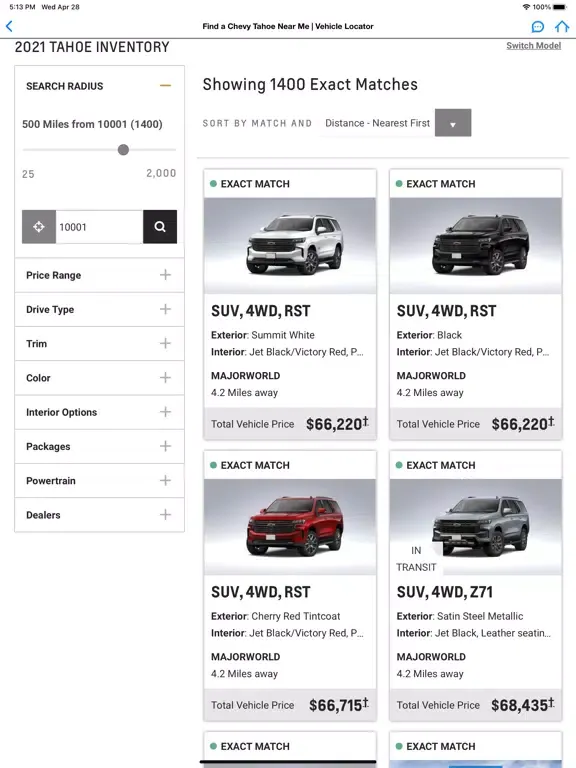Click 2021 TAHOE INVENTORY heading
The width and height of the screenshot is (576, 768).
coord(92,47)
